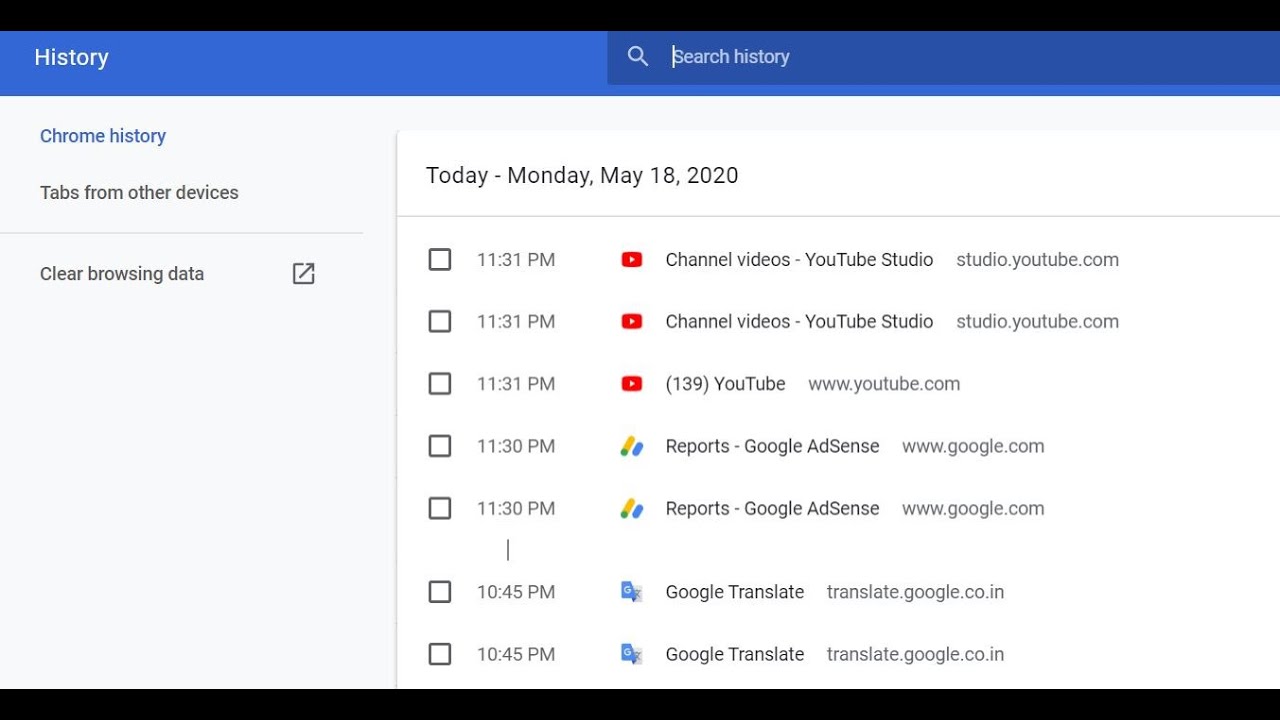Click the Today - Monday, May 18, 2020 heading

pos(582,175)
